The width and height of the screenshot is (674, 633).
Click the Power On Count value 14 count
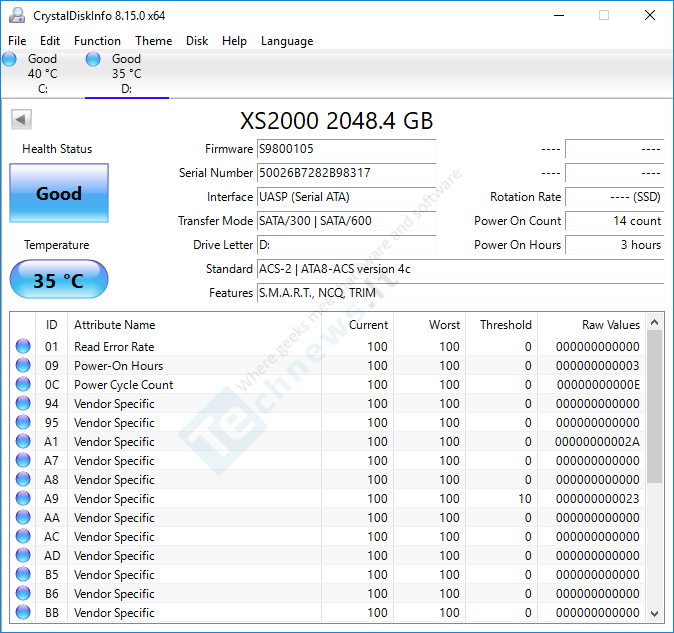pyautogui.click(x=615, y=221)
